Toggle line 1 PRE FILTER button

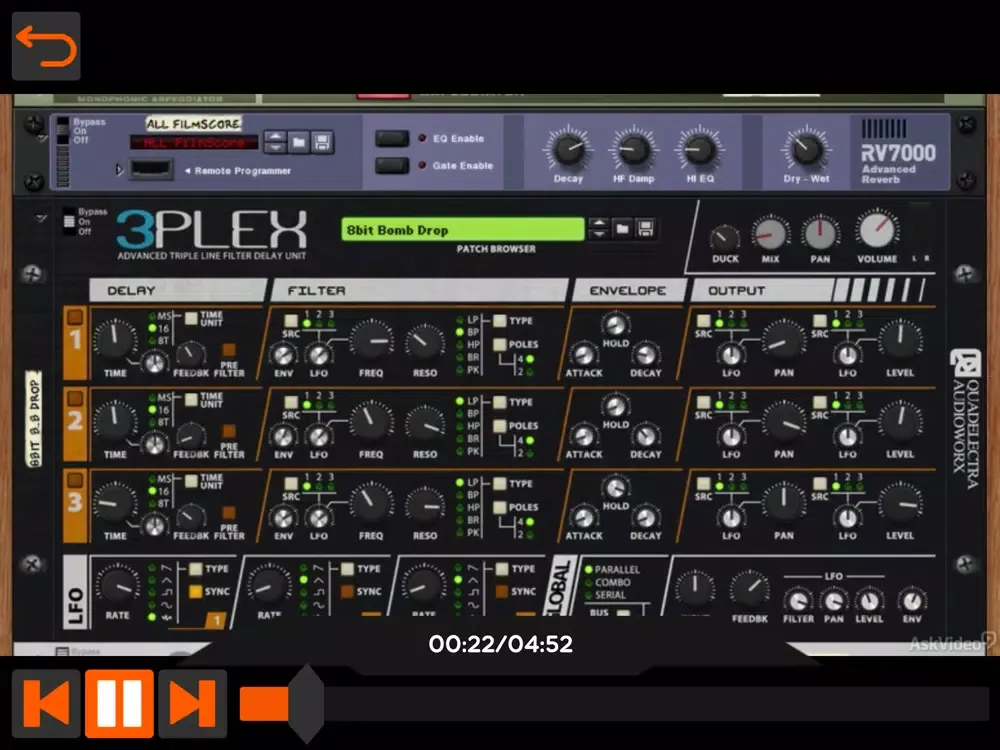pyautogui.click(x=228, y=349)
